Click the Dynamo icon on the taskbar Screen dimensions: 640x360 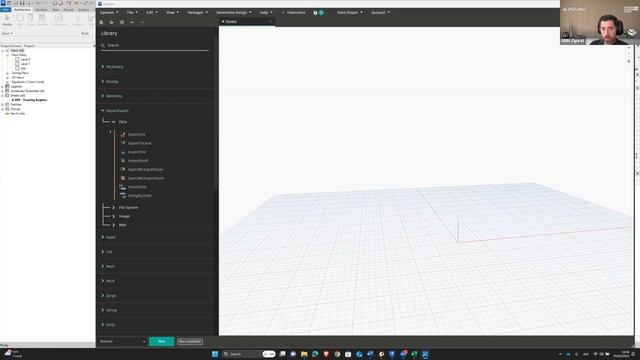[x=425, y=354]
